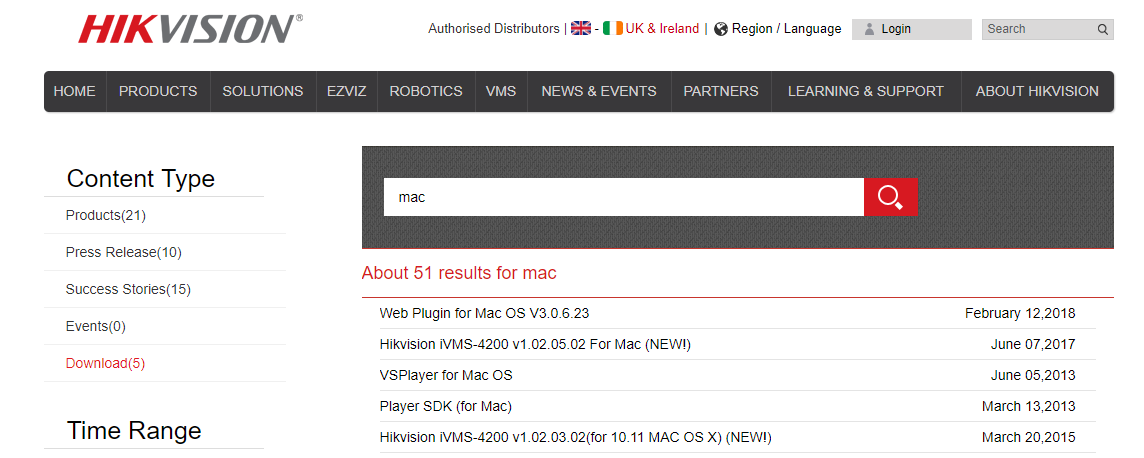The image size is (1144, 458).
Task: Click the Ireland flag icon
Action: (612, 29)
